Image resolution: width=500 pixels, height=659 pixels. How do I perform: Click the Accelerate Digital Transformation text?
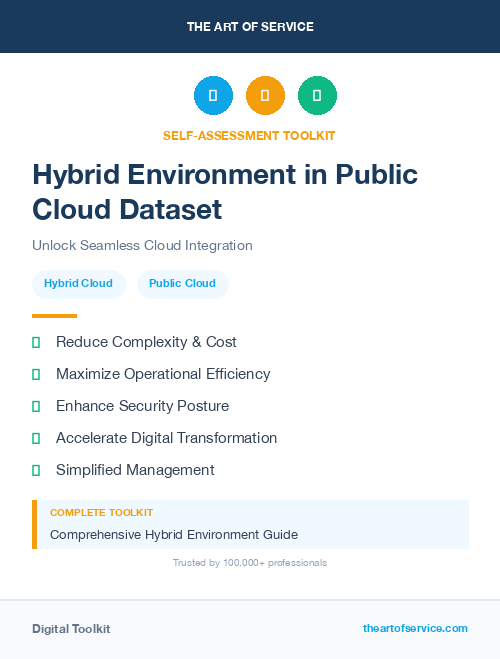coord(166,438)
